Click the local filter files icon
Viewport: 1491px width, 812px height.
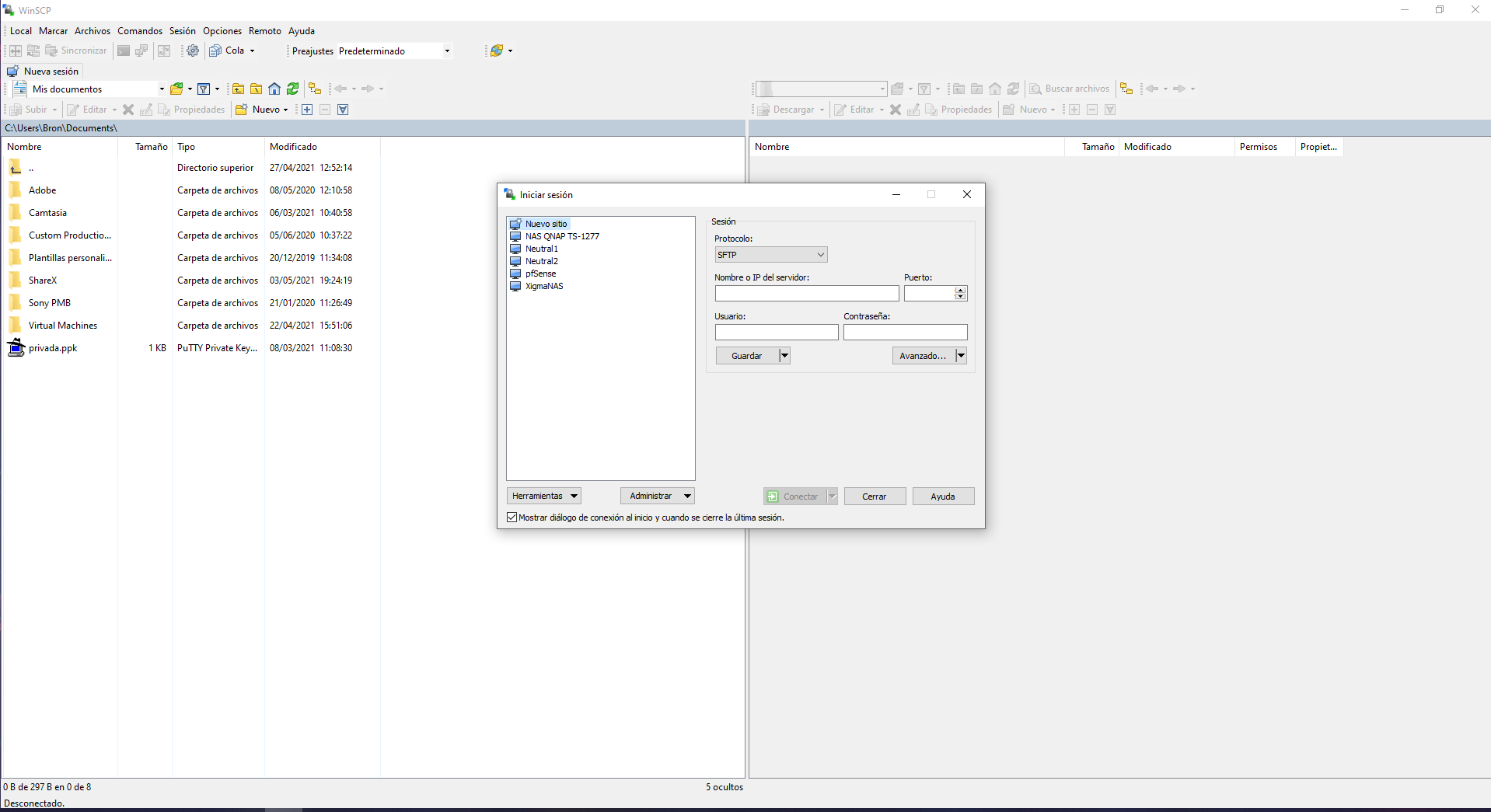click(x=204, y=89)
